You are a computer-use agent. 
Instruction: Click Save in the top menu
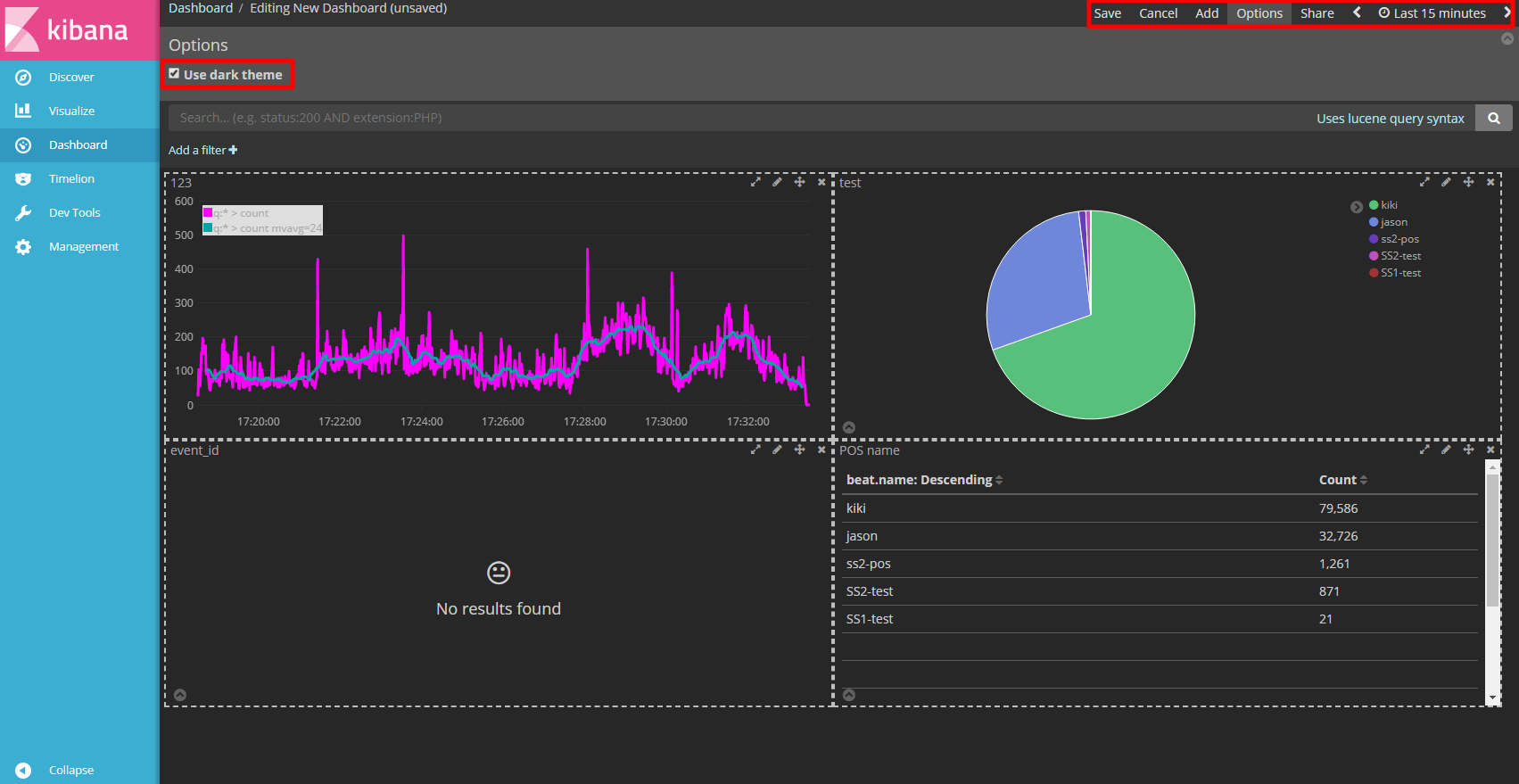tap(1108, 13)
